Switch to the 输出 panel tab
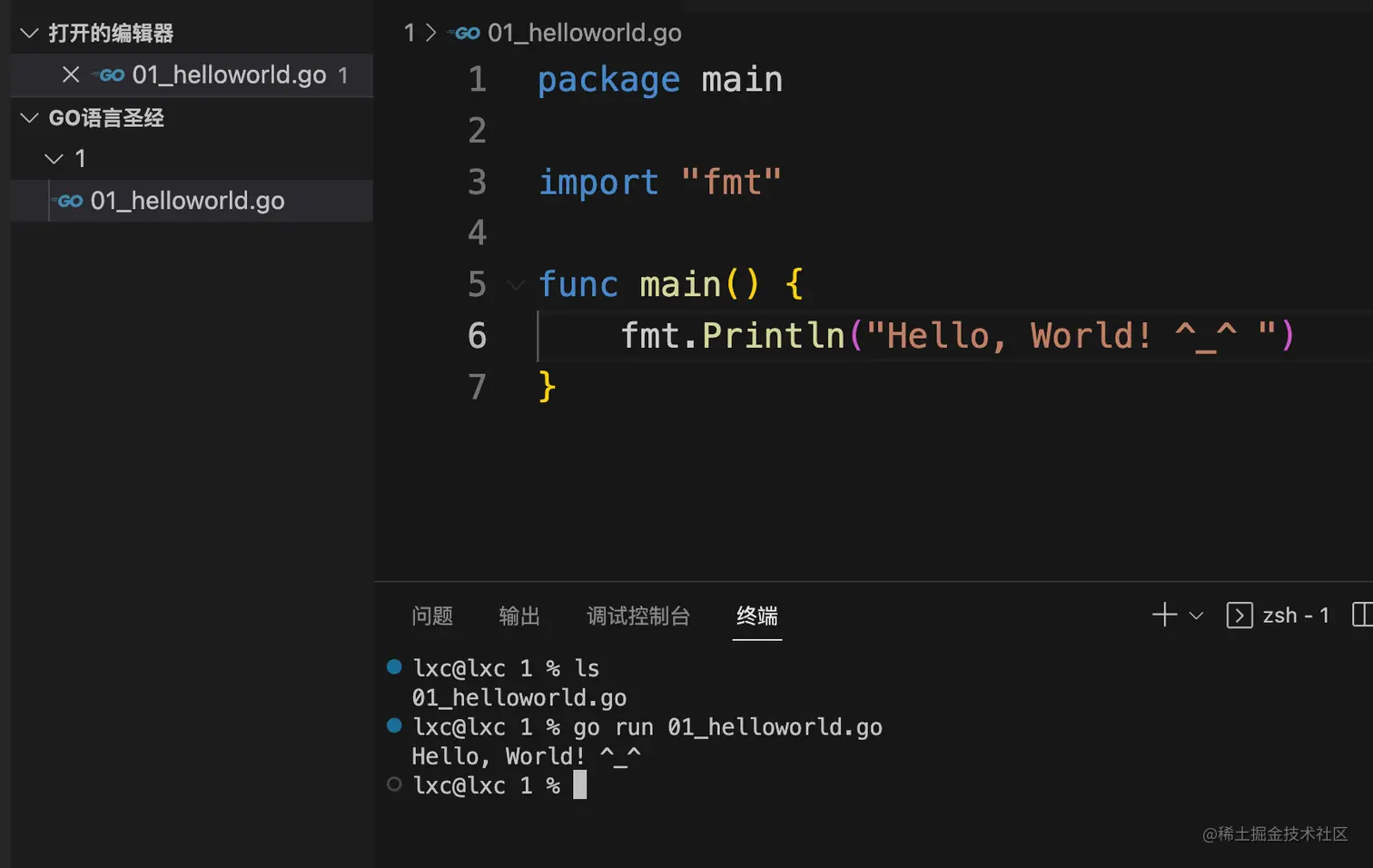1373x868 pixels. (519, 616)
